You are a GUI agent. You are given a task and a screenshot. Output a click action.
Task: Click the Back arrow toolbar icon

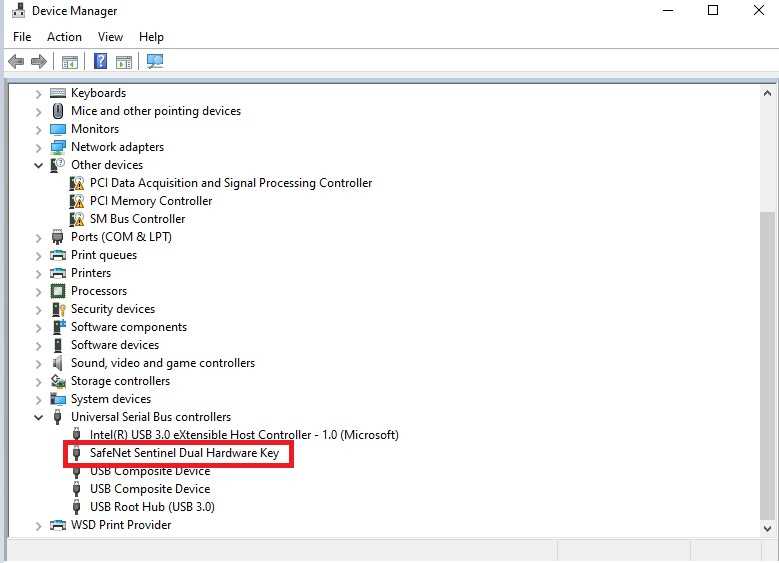16,62
